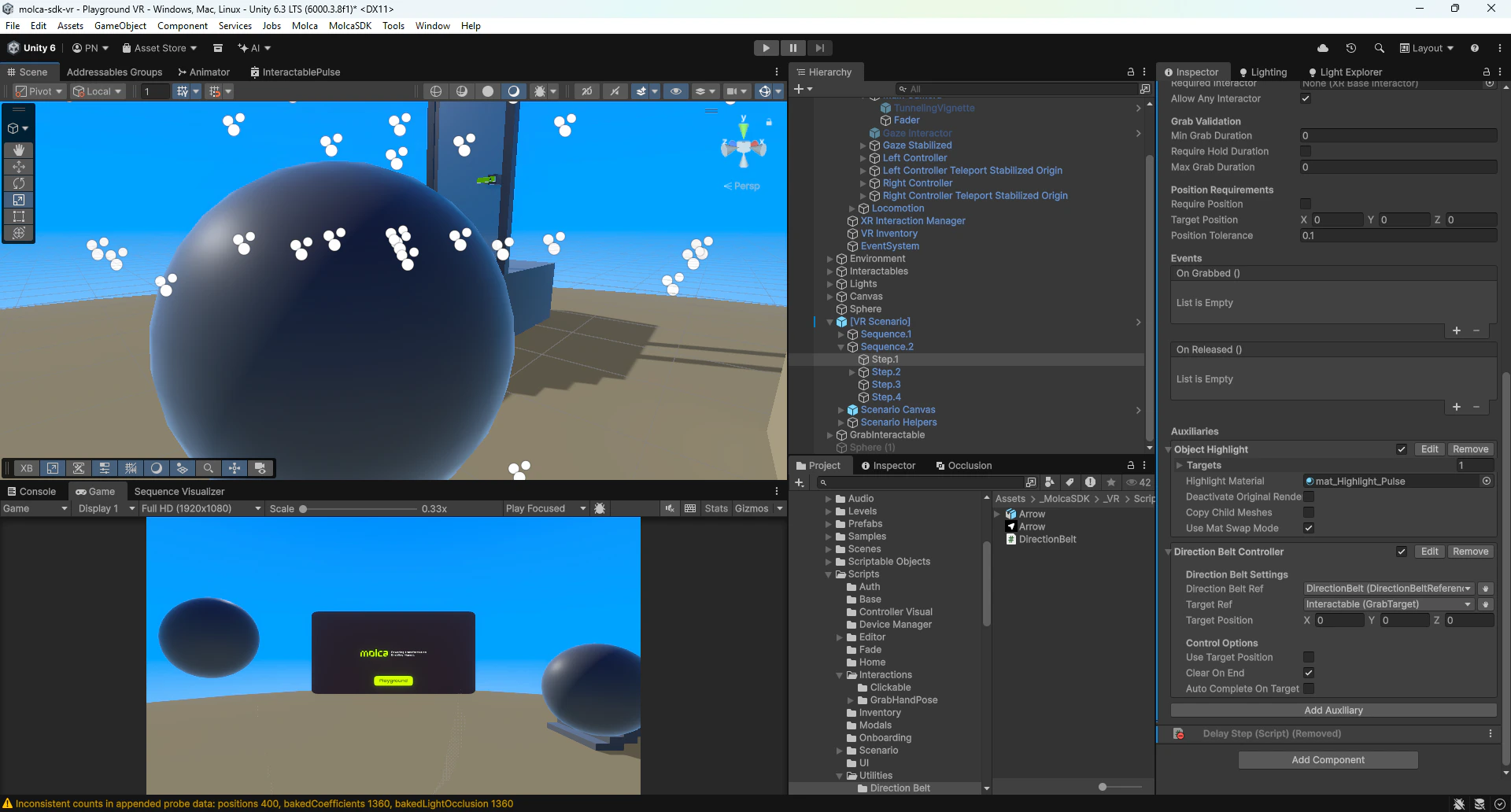This screenshot has height=812, width=1511.
Task: Switch to the Animator tab
Action: click(x=204, y=72)
